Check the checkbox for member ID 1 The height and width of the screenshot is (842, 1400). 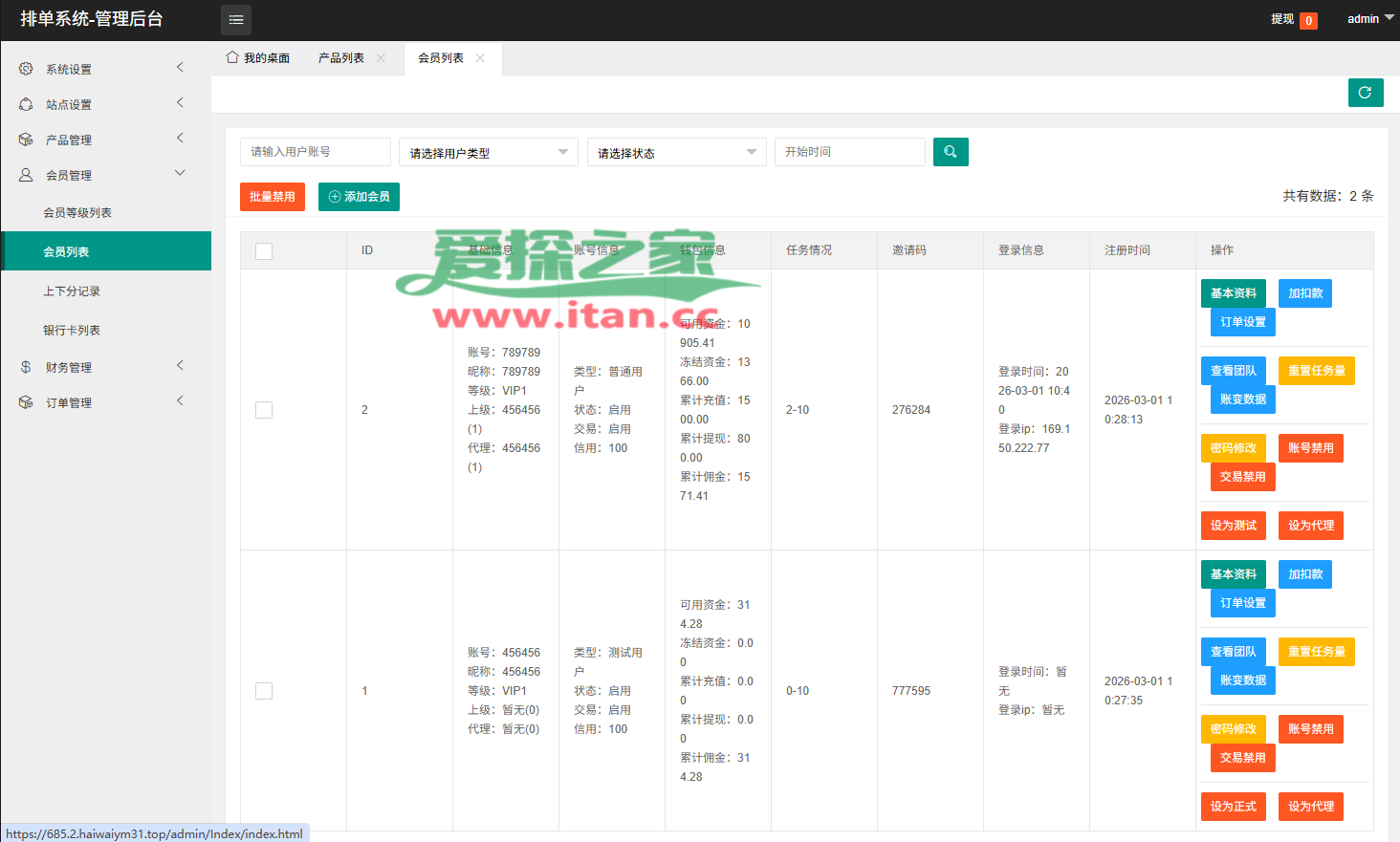[264, 691]
